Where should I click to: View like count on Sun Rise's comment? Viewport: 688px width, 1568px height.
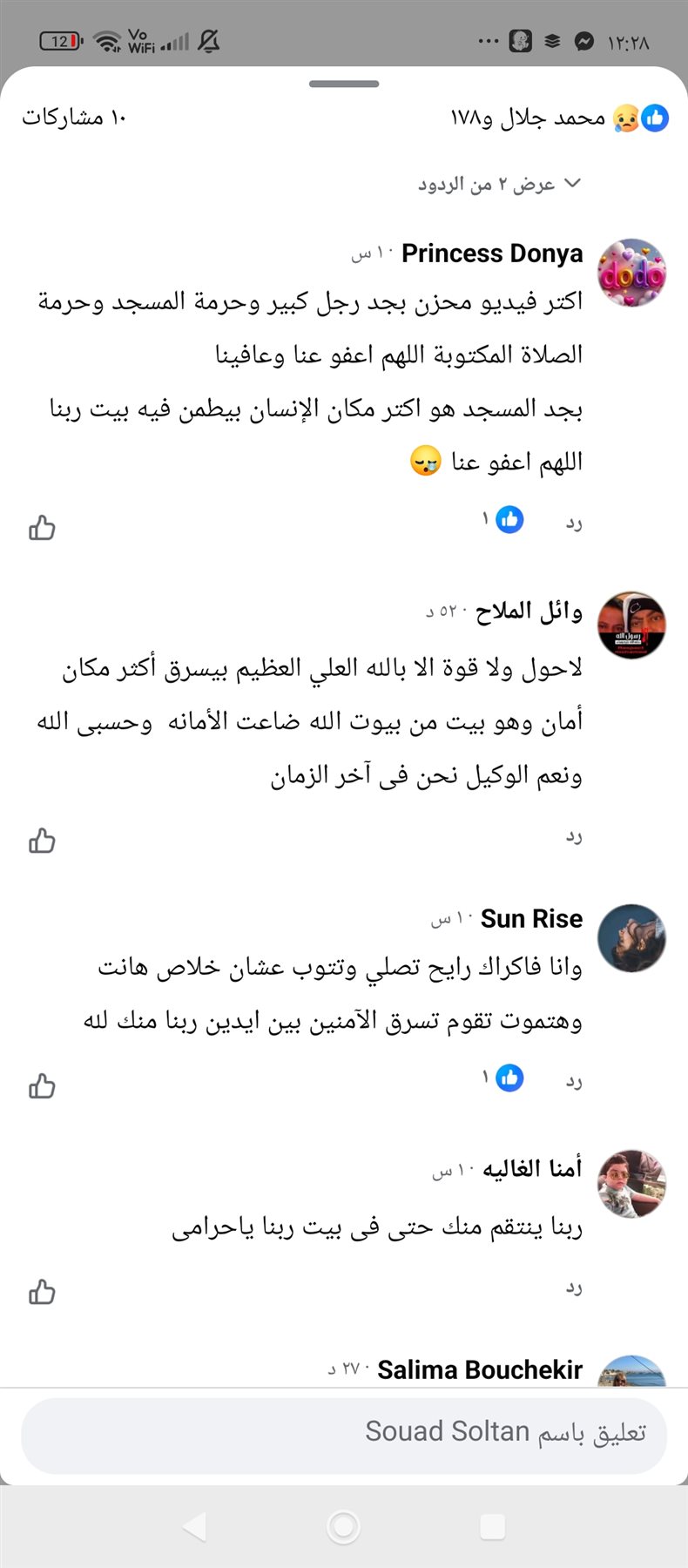point(503,1078)
